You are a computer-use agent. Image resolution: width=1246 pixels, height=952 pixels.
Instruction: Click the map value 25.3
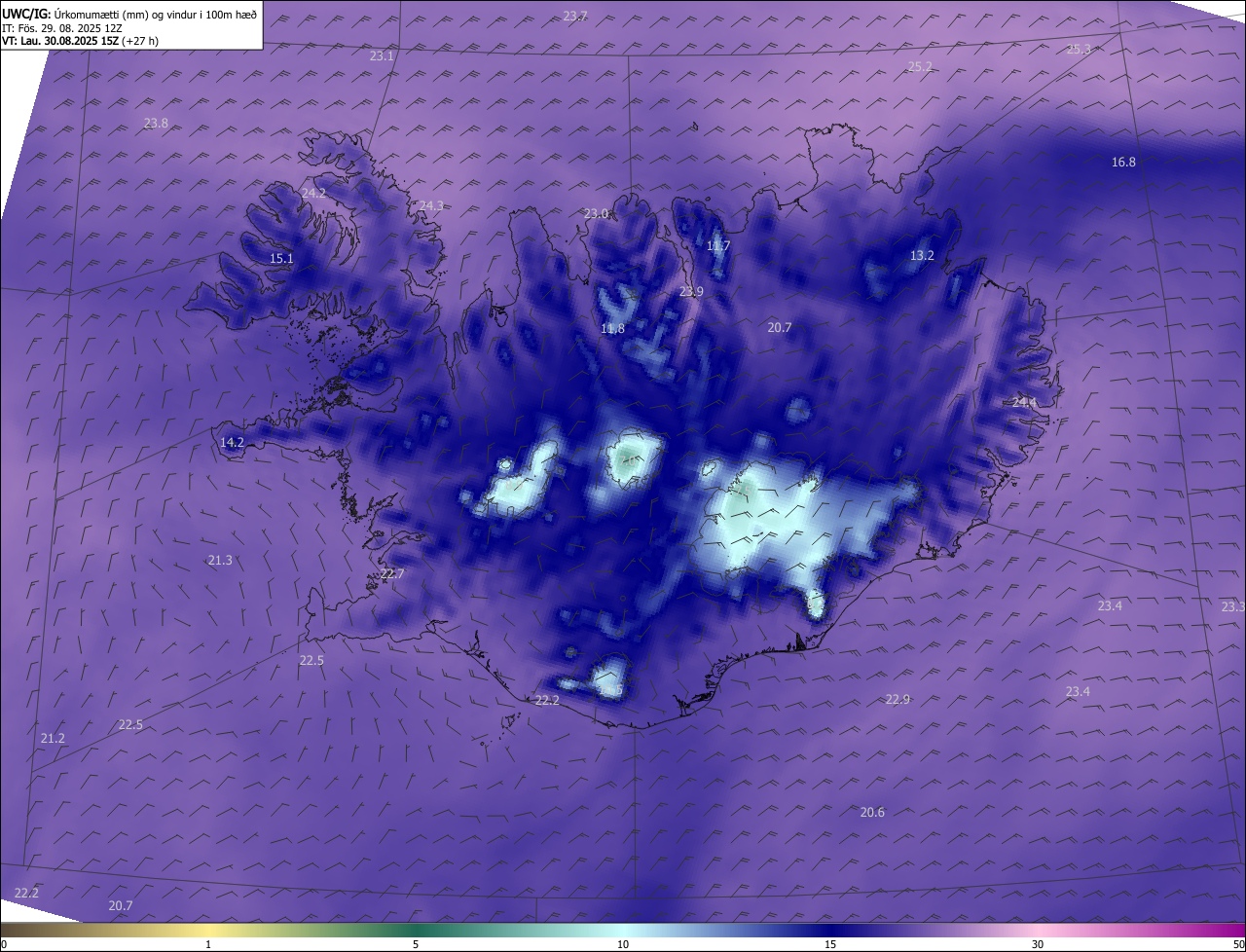[x=1079, y=50]
